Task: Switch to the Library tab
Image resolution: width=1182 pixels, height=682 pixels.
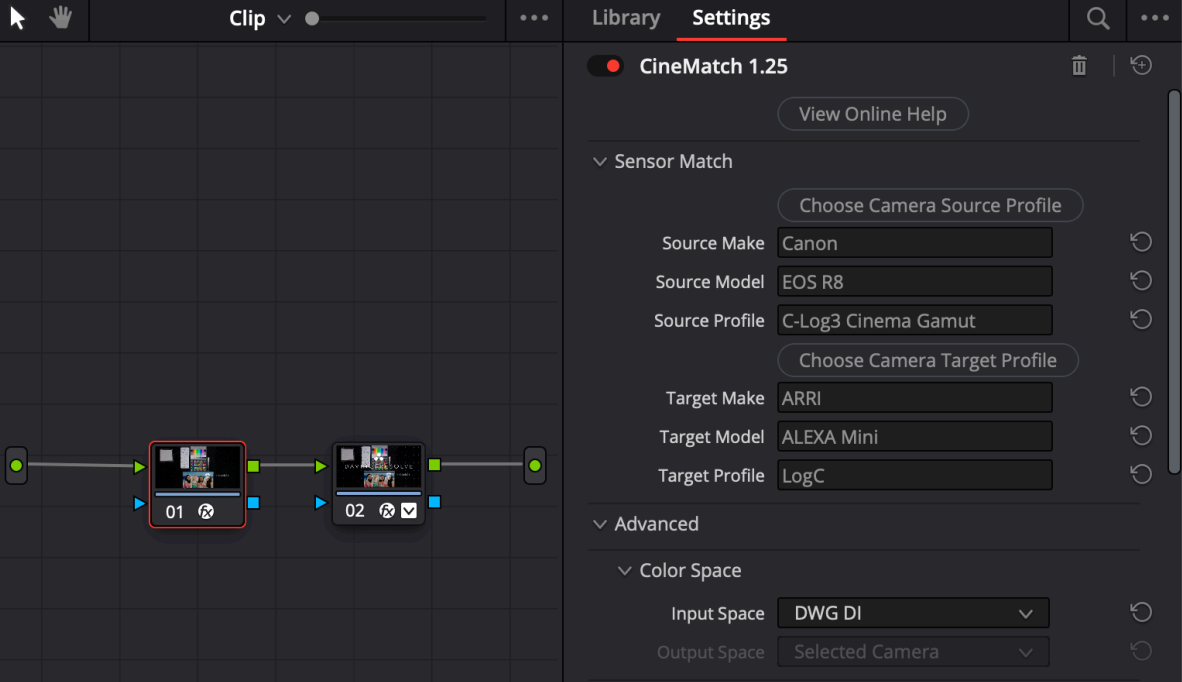Action: (626, 18)
